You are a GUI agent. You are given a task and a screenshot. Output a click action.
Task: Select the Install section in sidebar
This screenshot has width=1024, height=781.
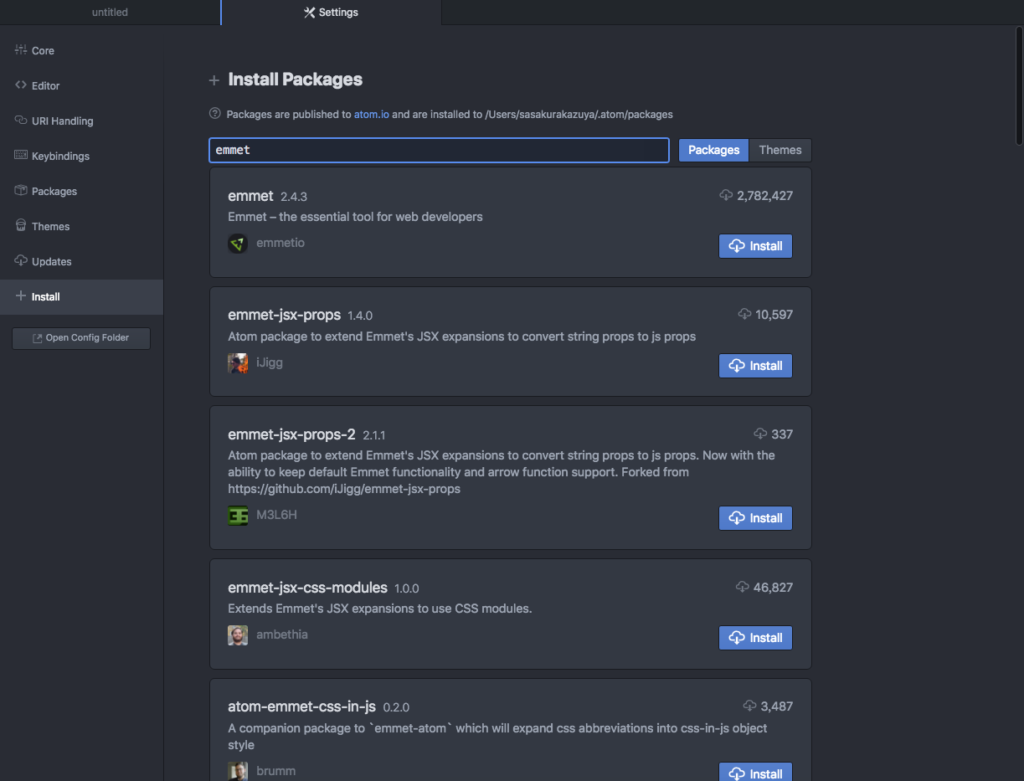coord(81,297)
